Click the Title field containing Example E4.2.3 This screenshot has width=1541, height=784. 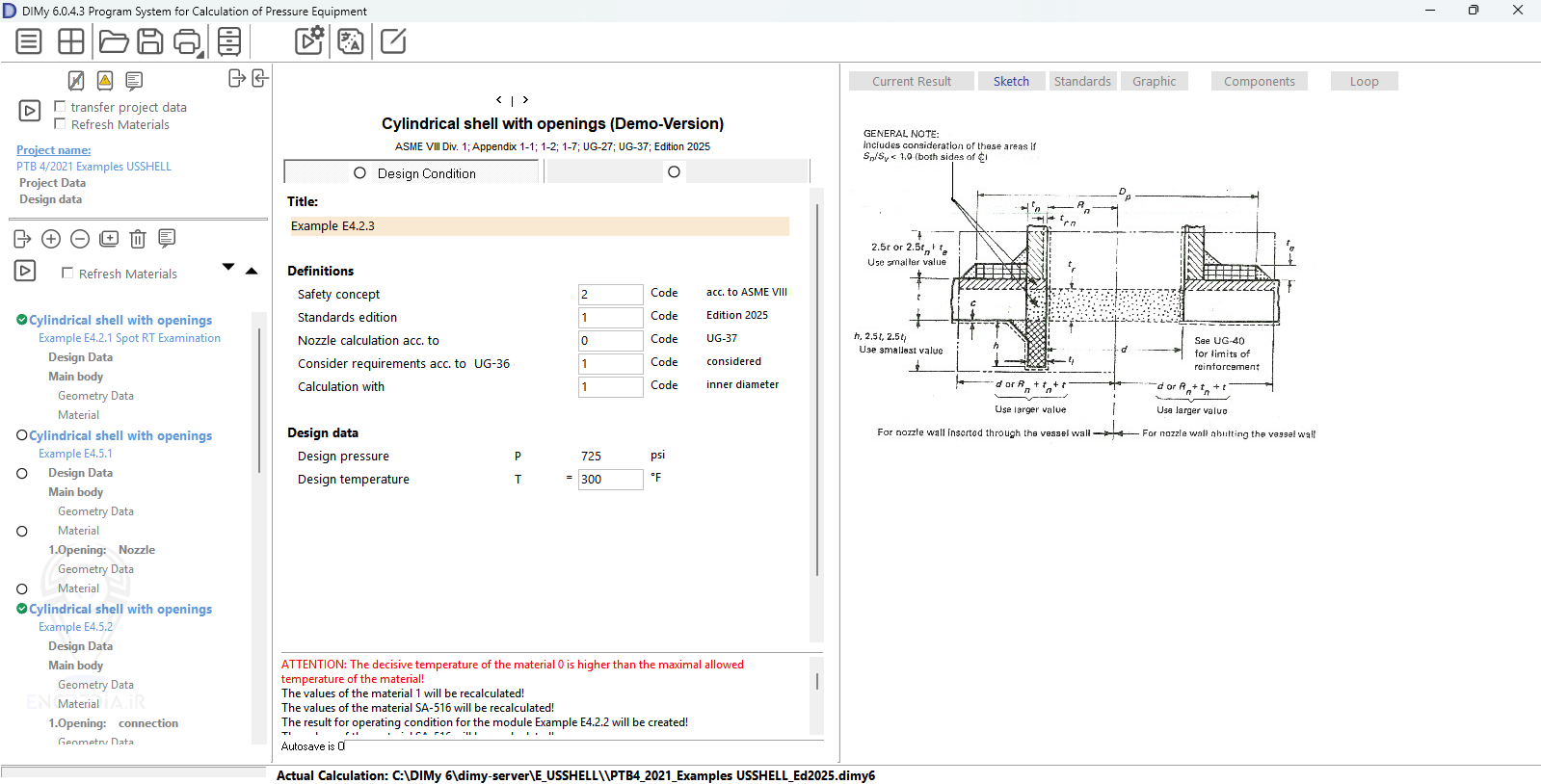point(539,226)
